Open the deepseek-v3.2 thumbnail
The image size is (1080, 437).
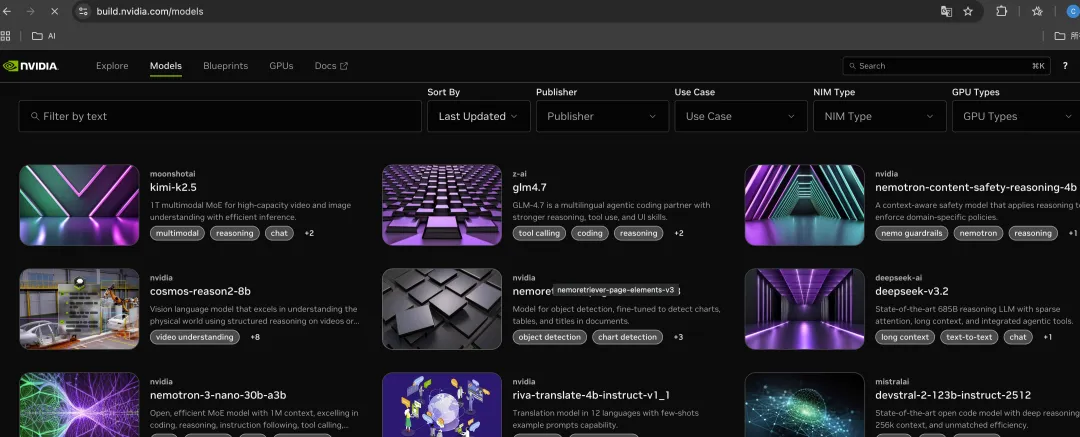coord(804,309)
